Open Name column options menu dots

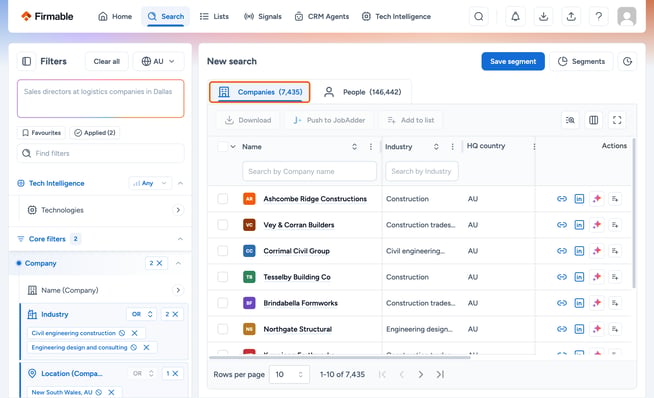pos(371,147)
